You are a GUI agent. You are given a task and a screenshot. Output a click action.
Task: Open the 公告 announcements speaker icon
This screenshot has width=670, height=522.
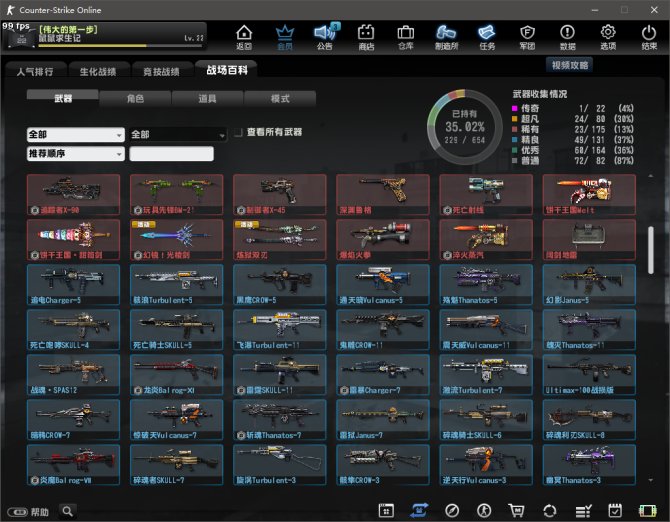tap(325, 37)
